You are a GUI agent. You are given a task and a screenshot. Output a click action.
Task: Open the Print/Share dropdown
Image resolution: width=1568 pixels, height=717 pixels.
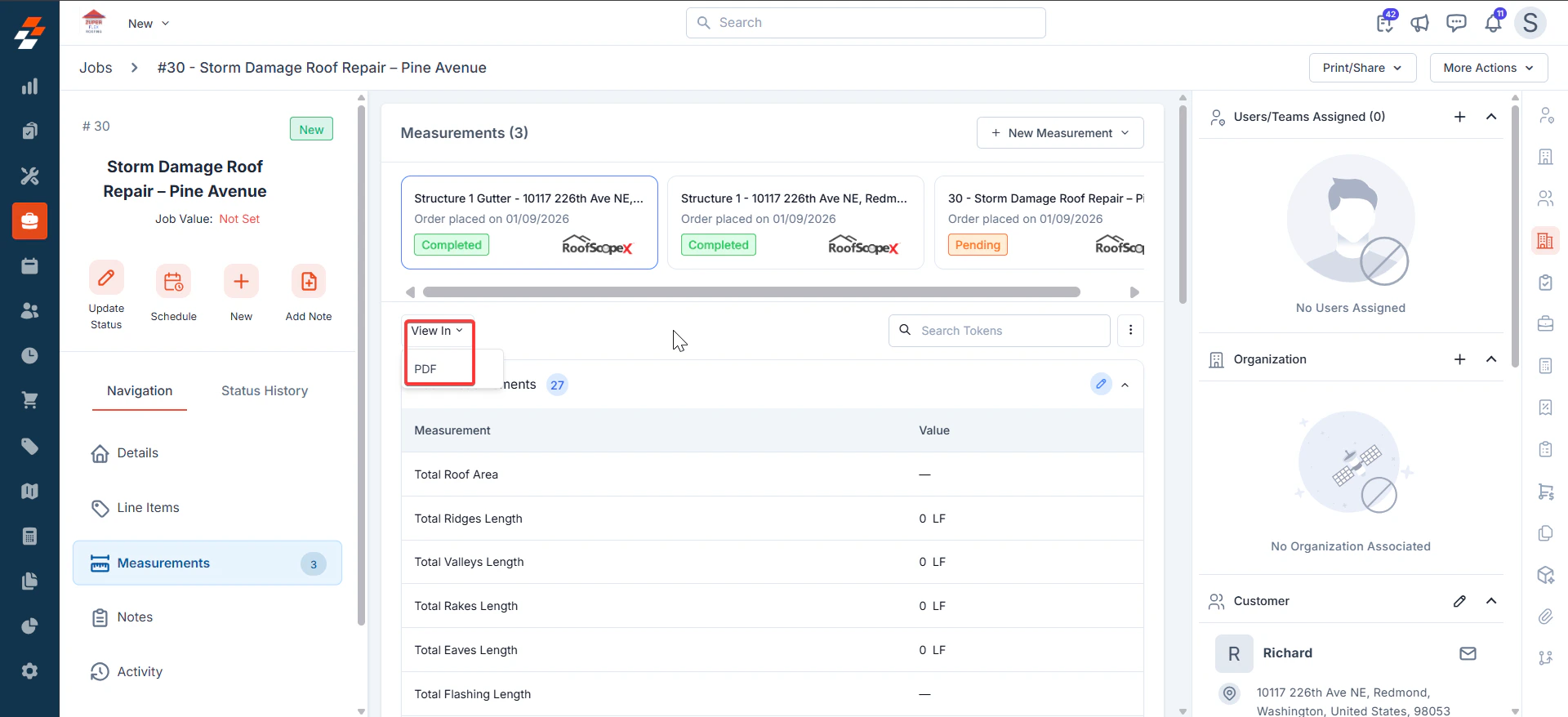pos(1362,68)
